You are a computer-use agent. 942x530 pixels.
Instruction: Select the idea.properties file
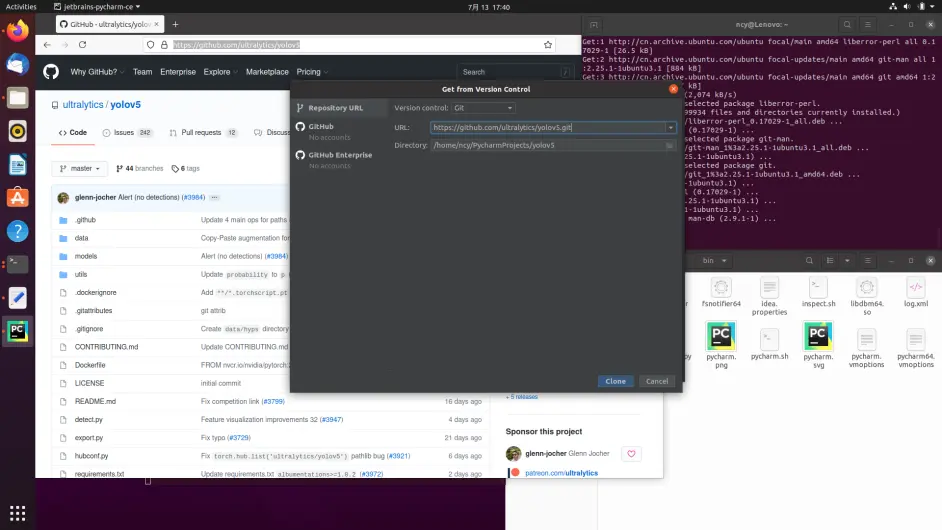click(770, 296)
